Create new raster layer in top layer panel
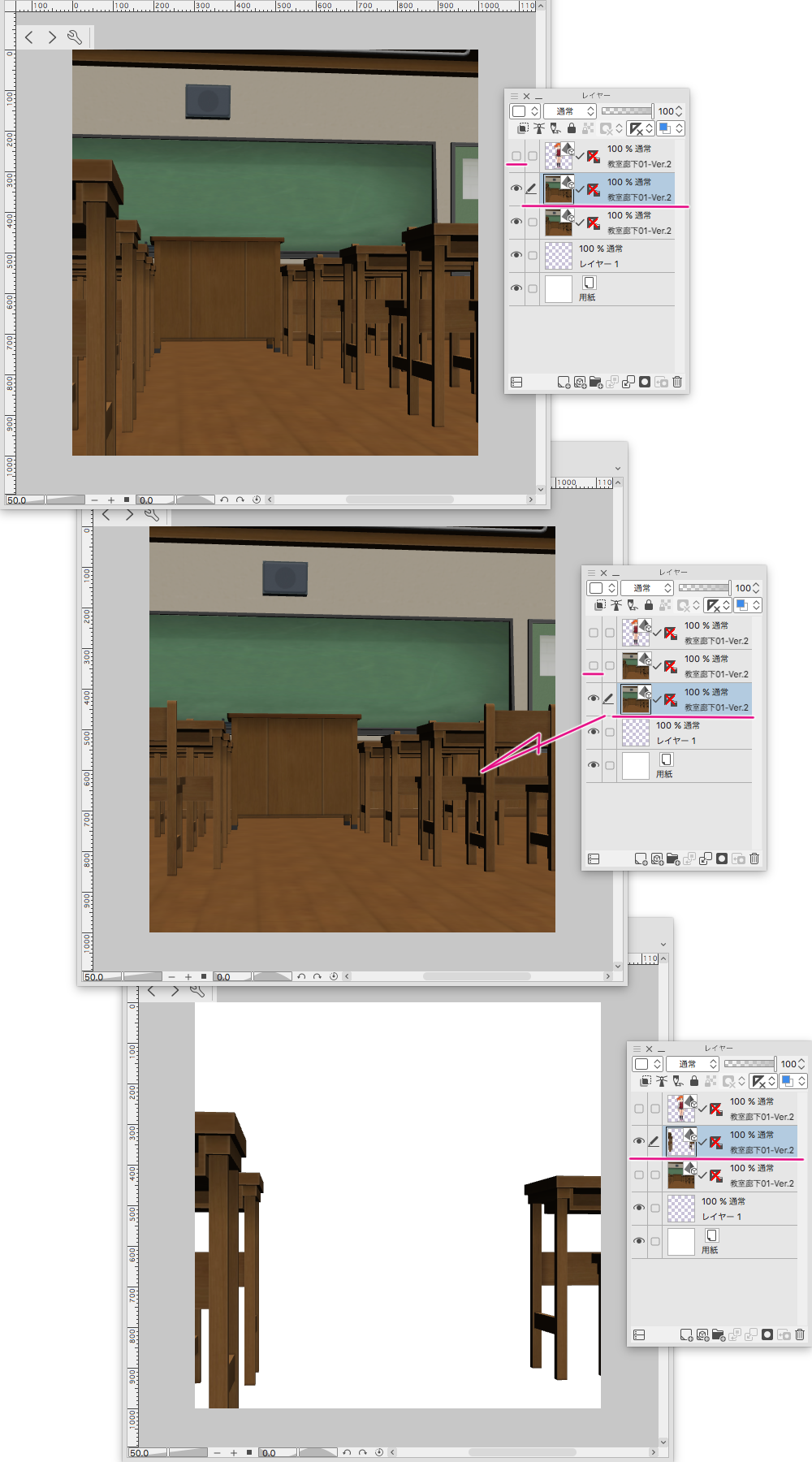This screenshot has width=812, height=1462. point(564,382)
